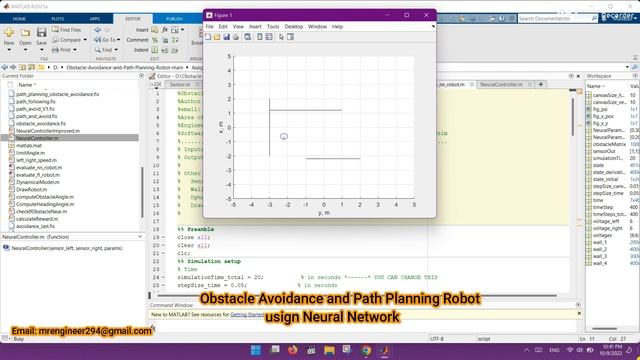Click the Current Folder vertical scrollbar
The height and width of the screenshot is (360, 640).
click(x=142, y=192)
